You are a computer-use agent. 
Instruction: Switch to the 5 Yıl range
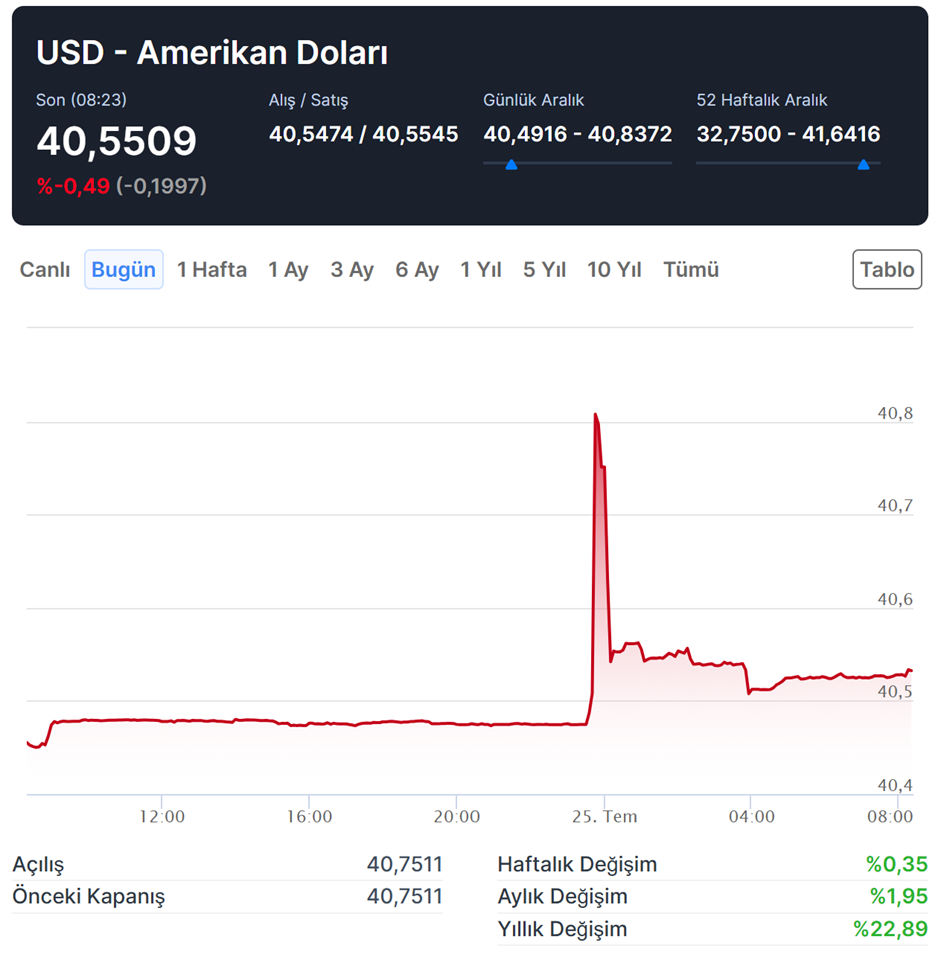545,270
